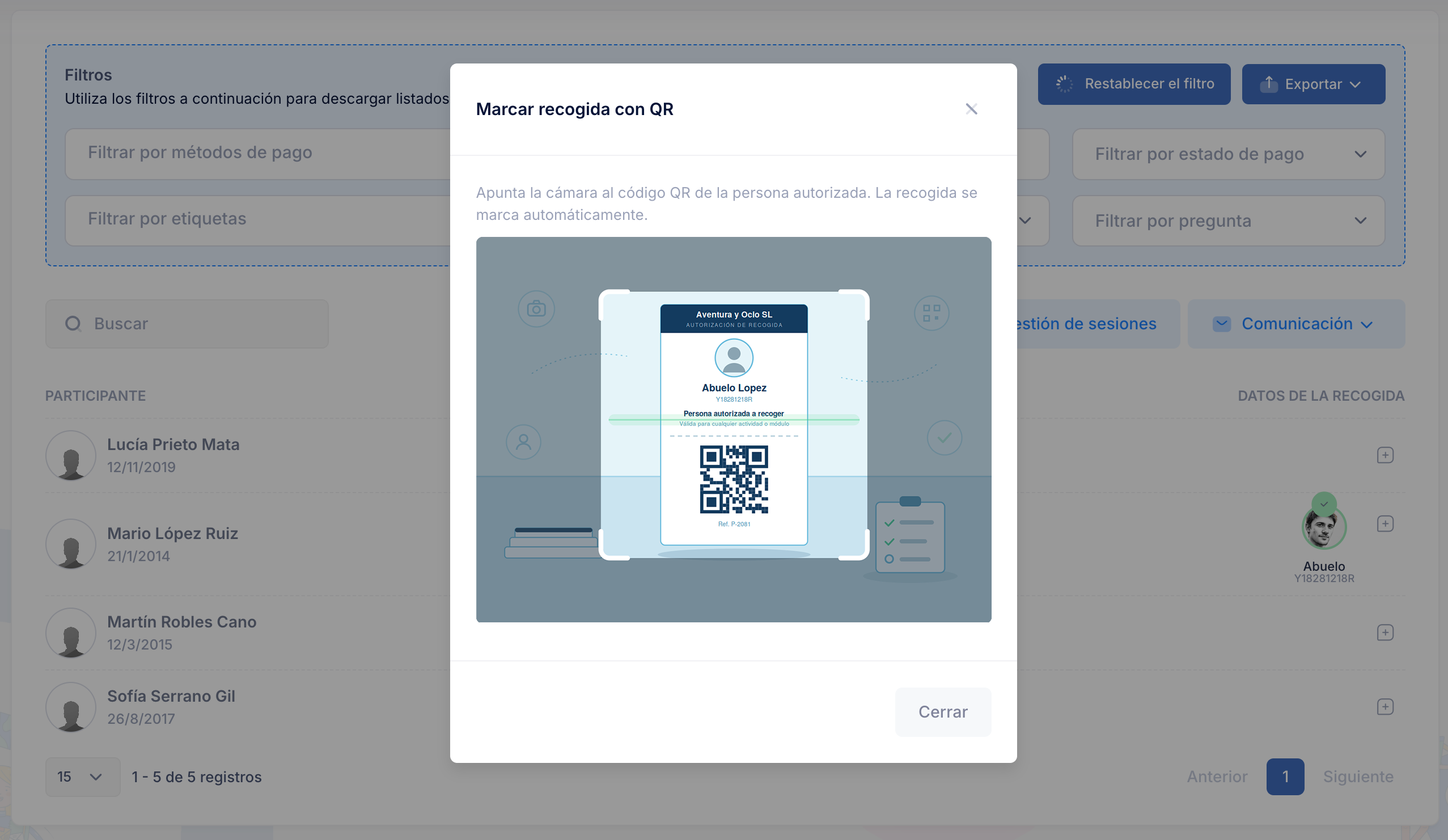Click Martín Robles Cano's avatar

tap(71, 633)
